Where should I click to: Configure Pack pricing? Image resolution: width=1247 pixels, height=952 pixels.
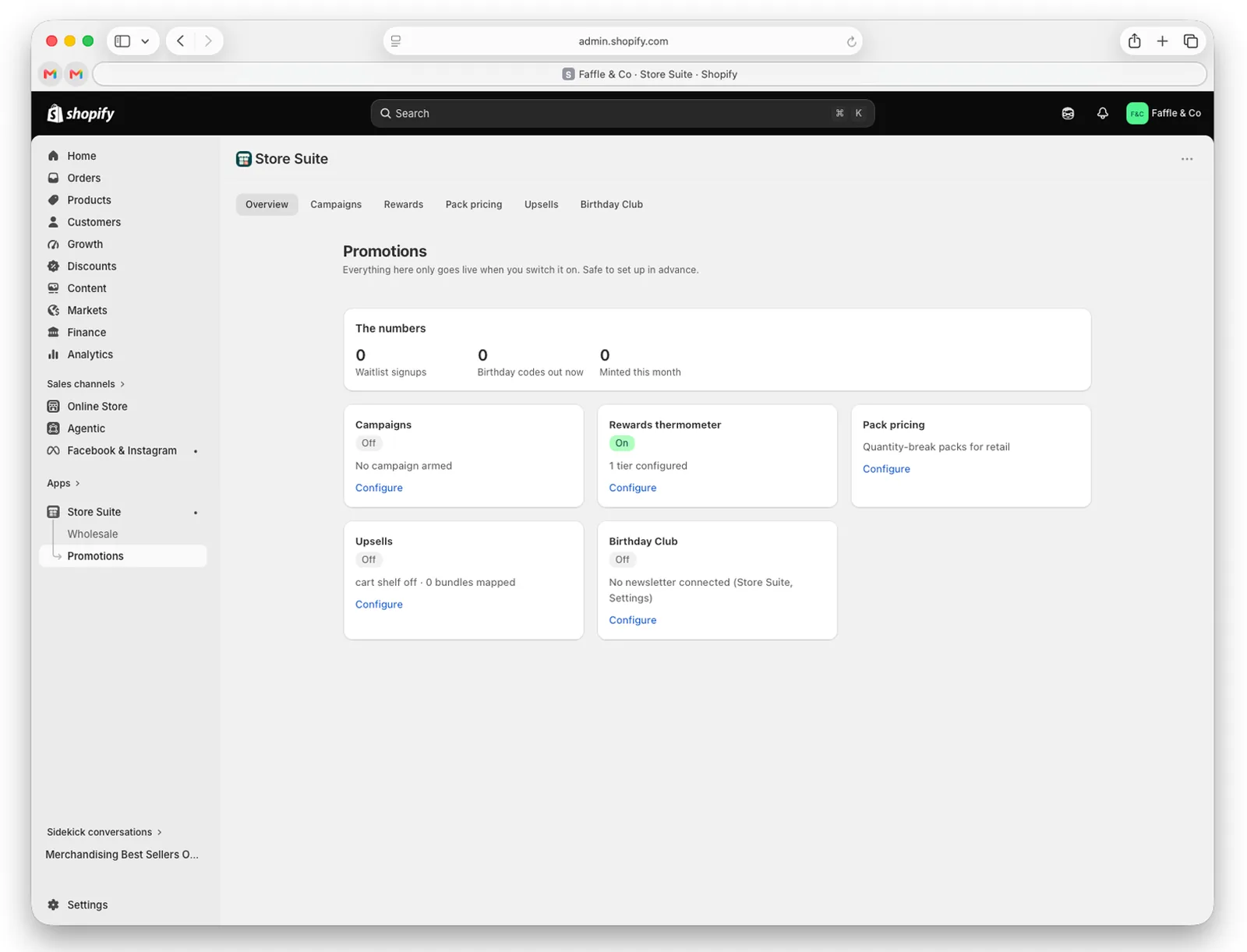886,469
